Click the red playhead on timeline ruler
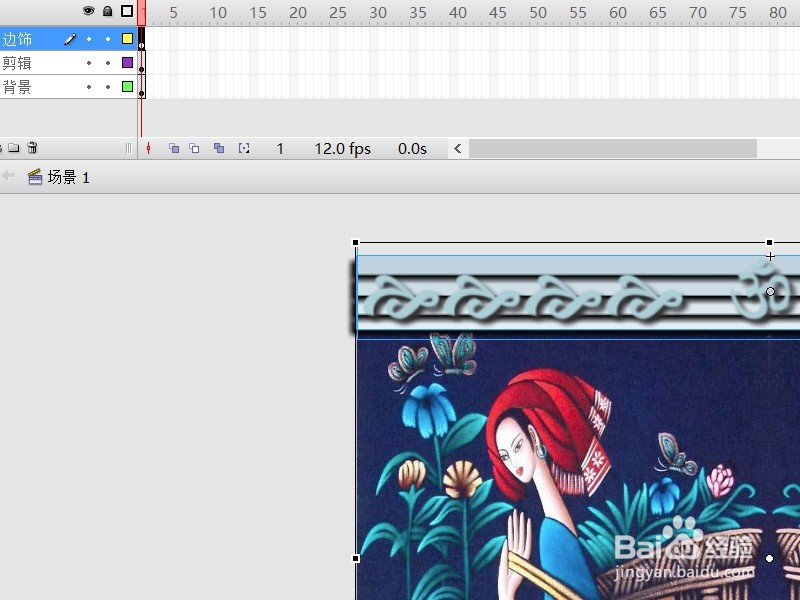The height and width of the screenshot is (600, 800). coord(141,12)
